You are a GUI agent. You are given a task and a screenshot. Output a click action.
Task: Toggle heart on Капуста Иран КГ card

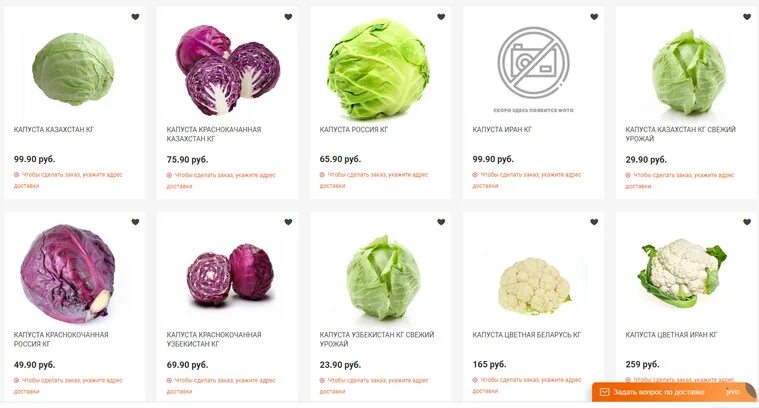(594, 16)
